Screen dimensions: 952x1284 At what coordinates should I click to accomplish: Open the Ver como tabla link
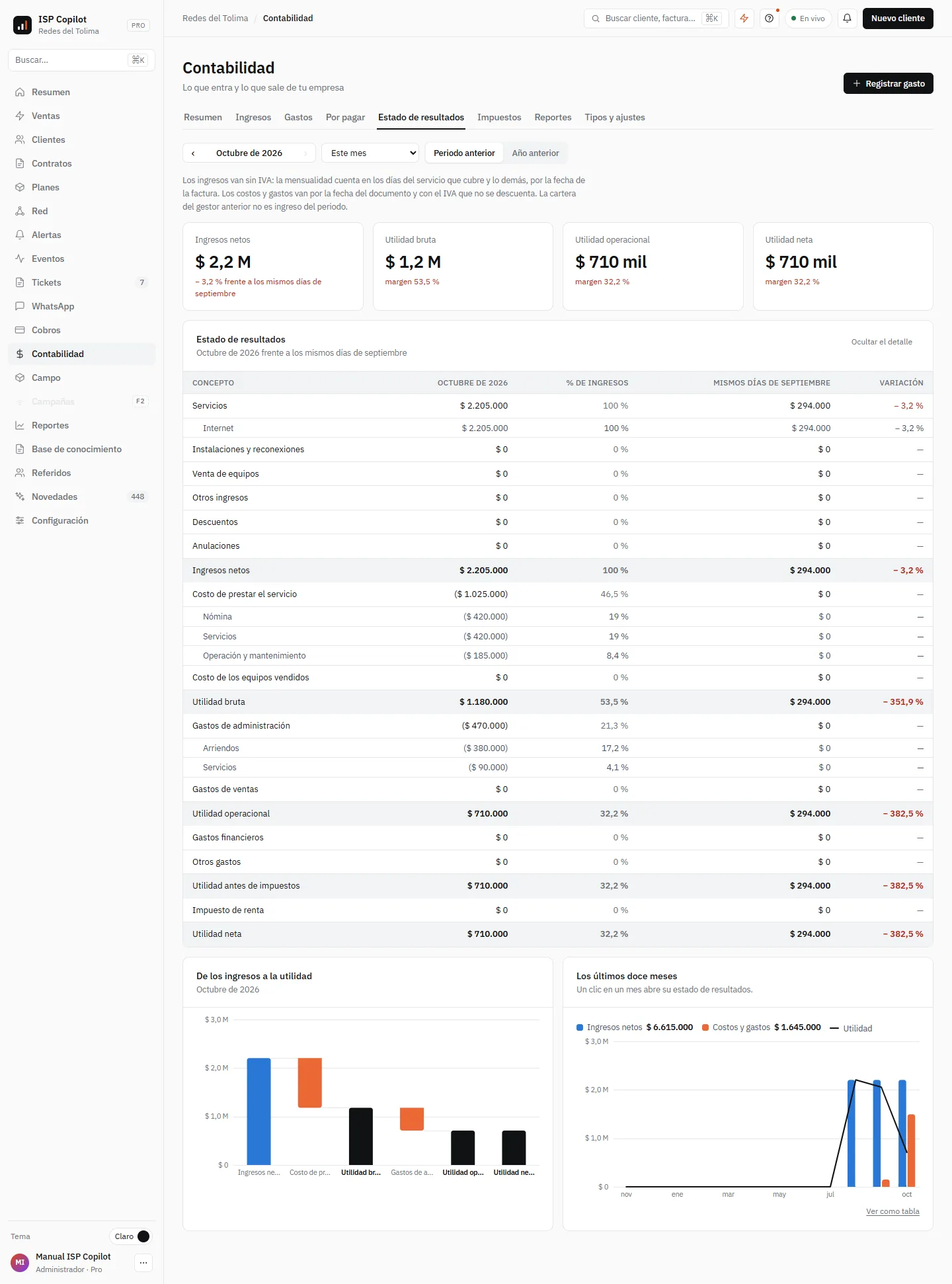892,1211
